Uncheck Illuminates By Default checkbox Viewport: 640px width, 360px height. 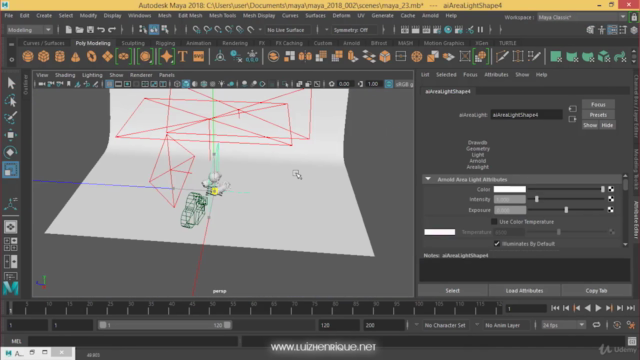point(497,244)
